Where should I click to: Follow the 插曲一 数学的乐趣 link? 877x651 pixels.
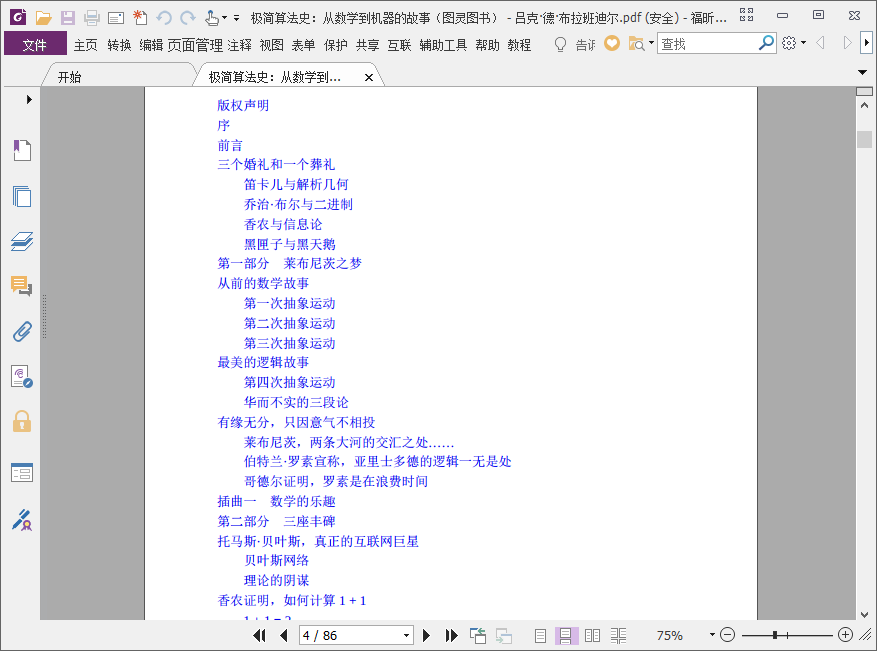tap(276, 501)
